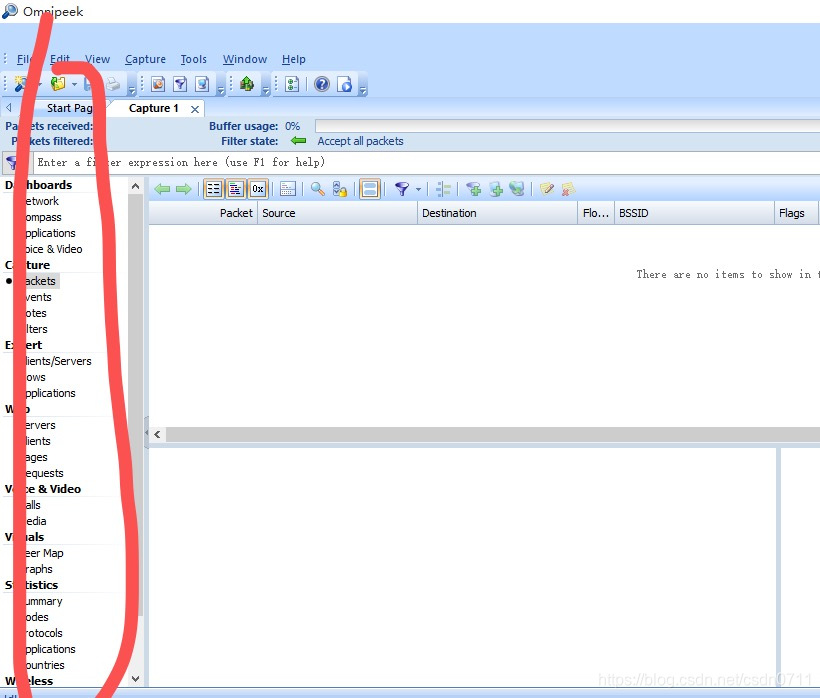Click the horizontal scrollbar left arrow
Screen dimensions: 820x698
tap(157, 434)
